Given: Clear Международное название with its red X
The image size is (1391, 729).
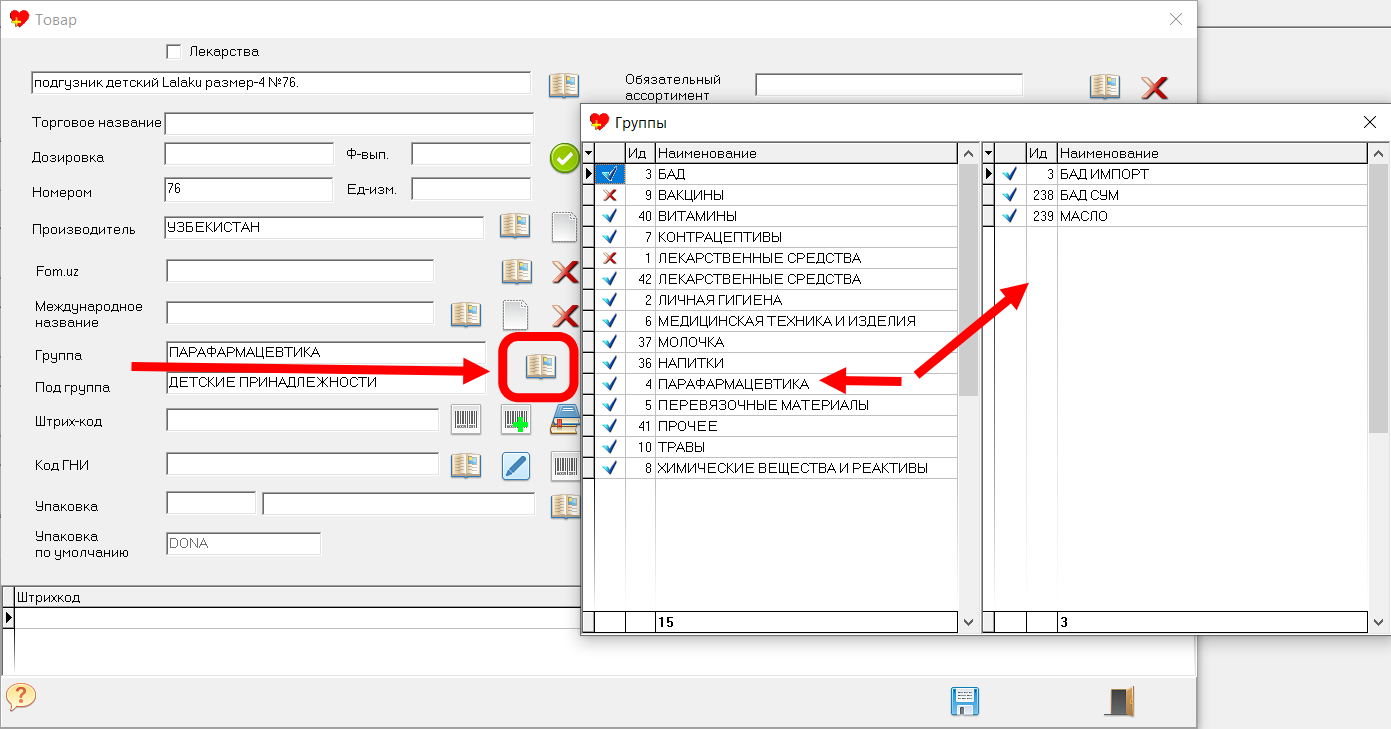Looking at the screenshot, I should click(566, 315).
